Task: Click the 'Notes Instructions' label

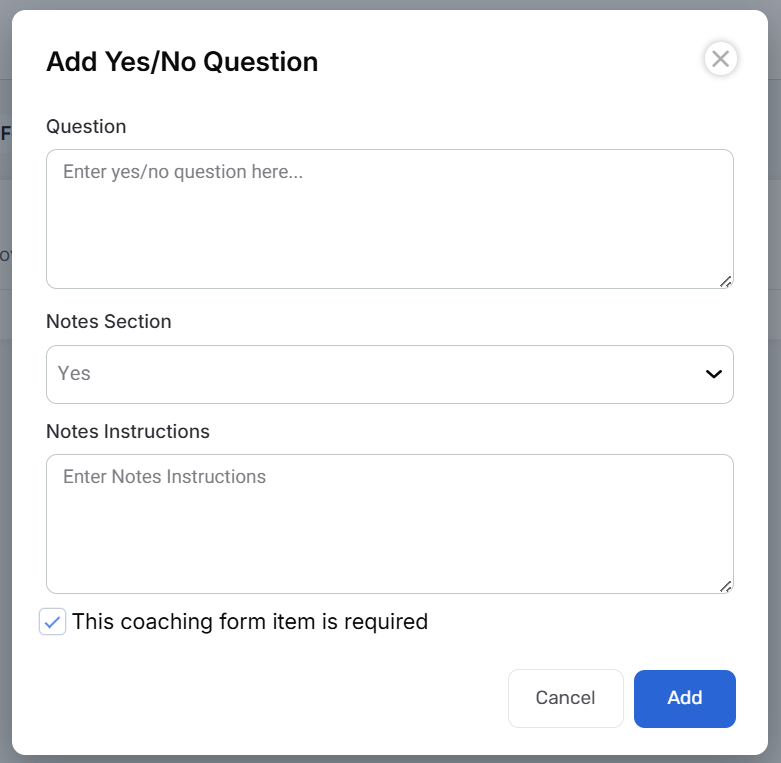Action: point(128,432)
